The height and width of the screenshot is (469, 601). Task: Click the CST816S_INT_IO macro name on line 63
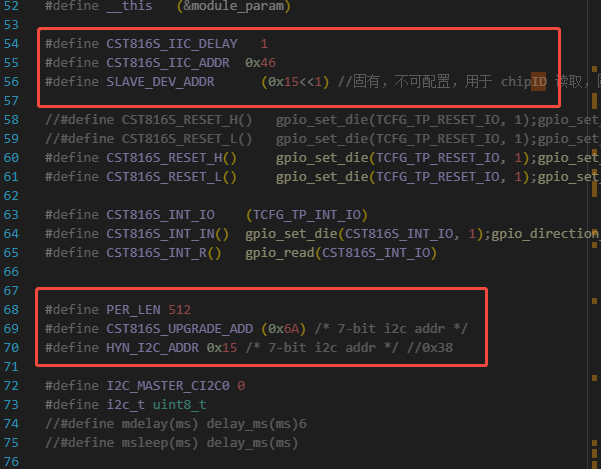(x=161, y=215)
